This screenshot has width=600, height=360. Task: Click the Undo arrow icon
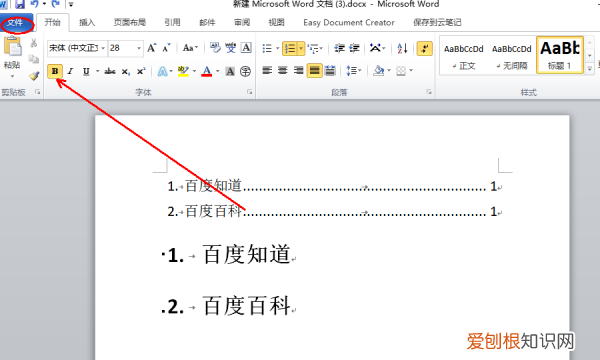(35, 4)
